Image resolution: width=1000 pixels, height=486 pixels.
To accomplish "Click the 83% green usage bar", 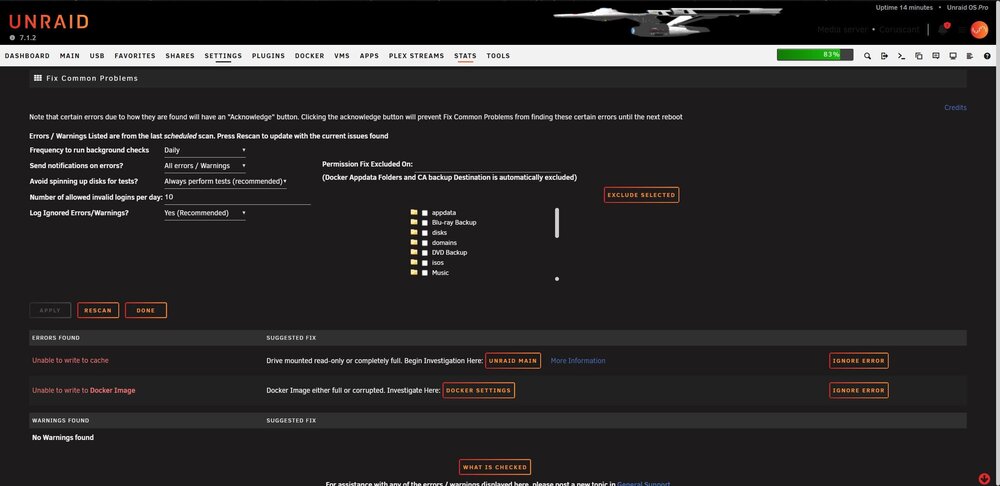I will pos(815,55).
